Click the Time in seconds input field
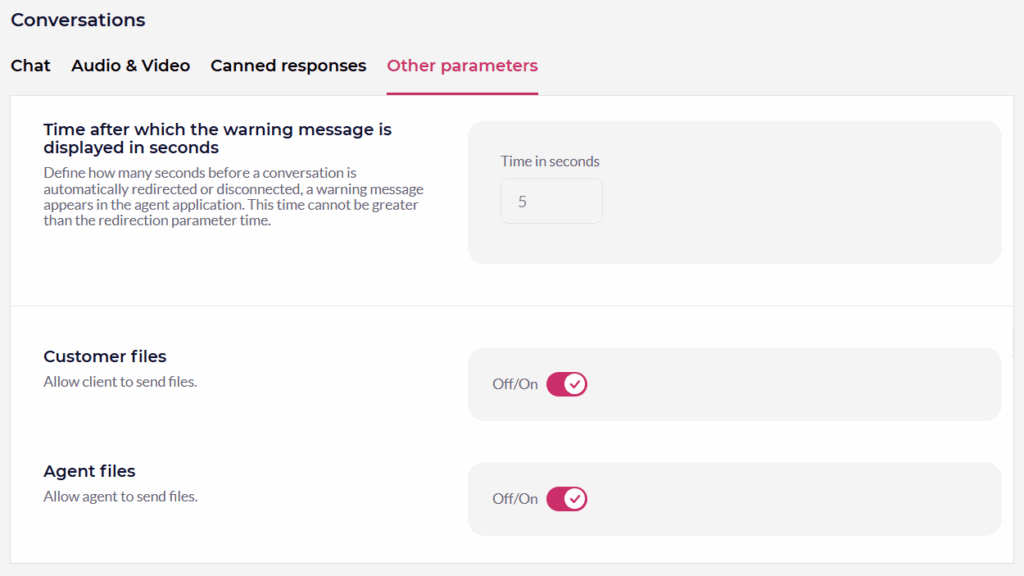Image resolution: width=1024 pixels, height=576 pixels. [551, 201]
